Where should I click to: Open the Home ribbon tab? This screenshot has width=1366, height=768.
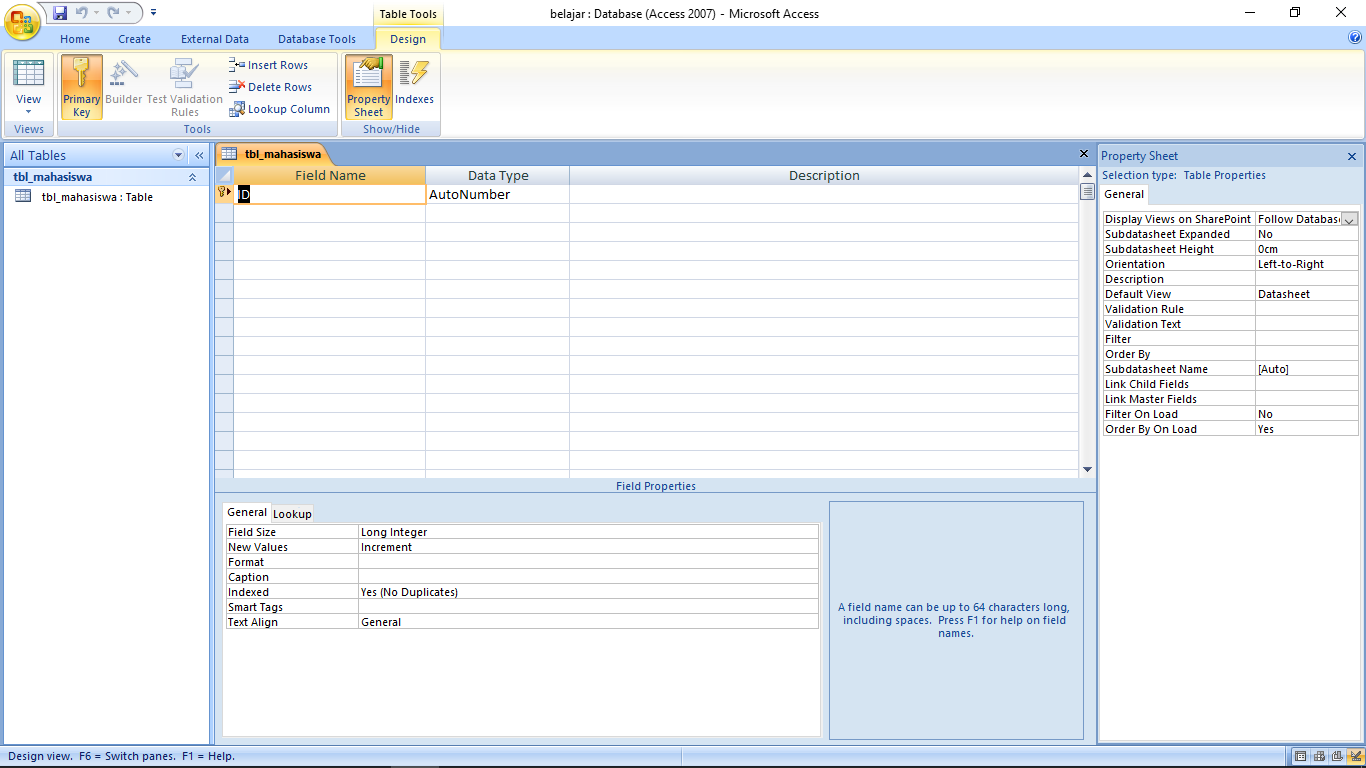click(x=75, y=39)
